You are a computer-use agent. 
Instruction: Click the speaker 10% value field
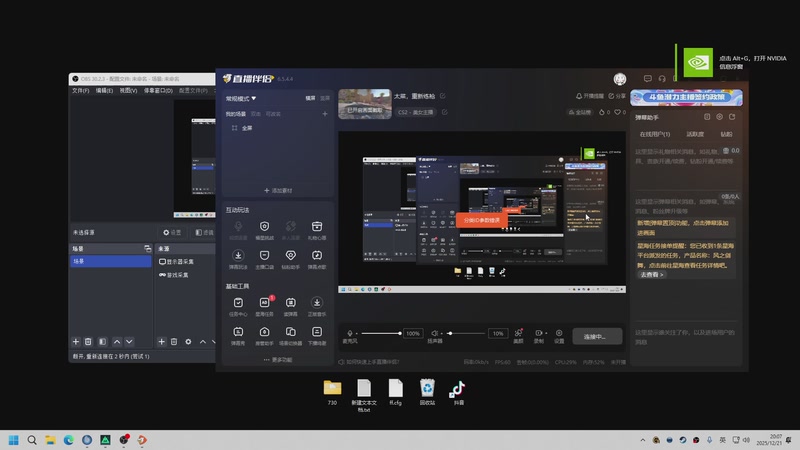tap(497, 333)
